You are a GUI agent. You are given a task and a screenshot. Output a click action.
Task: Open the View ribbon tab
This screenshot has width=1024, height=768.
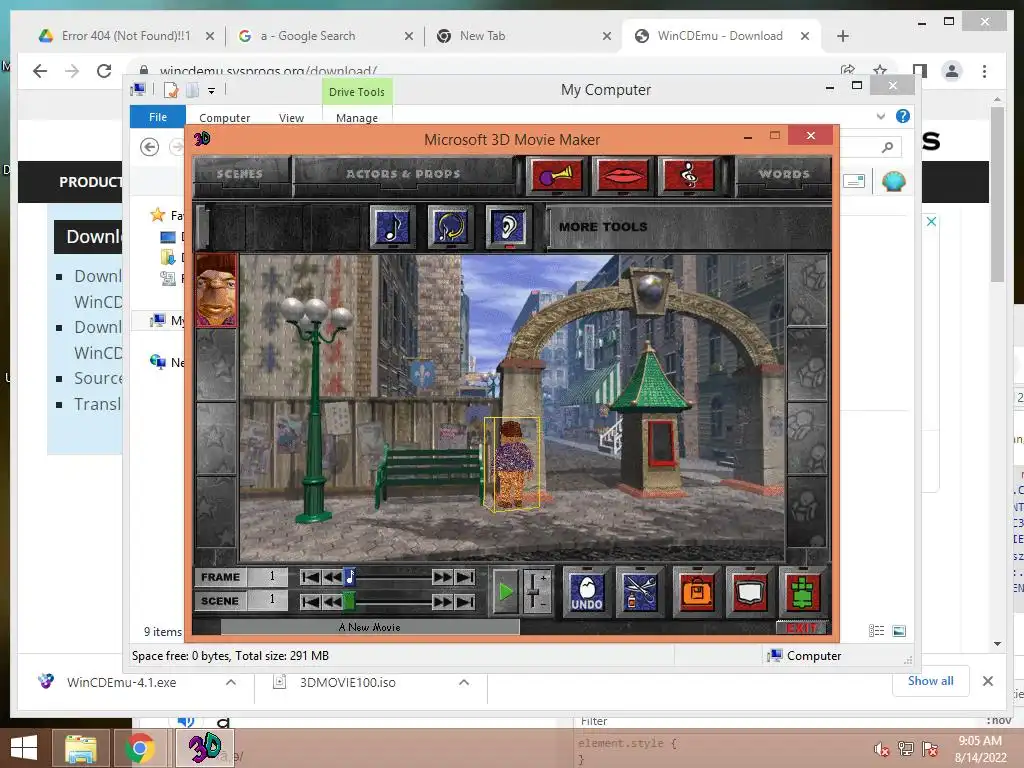coord(291,118)
